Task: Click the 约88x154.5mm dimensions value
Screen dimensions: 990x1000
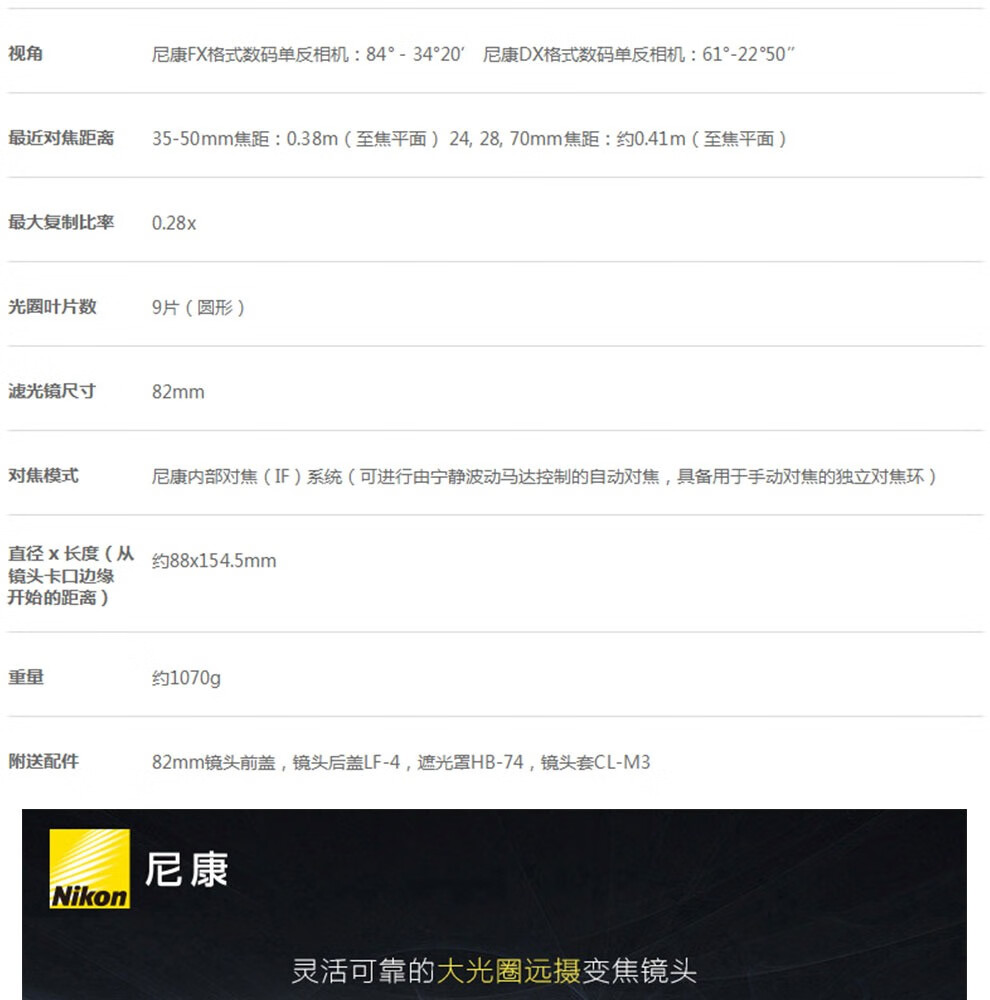Action: [214, 561]
